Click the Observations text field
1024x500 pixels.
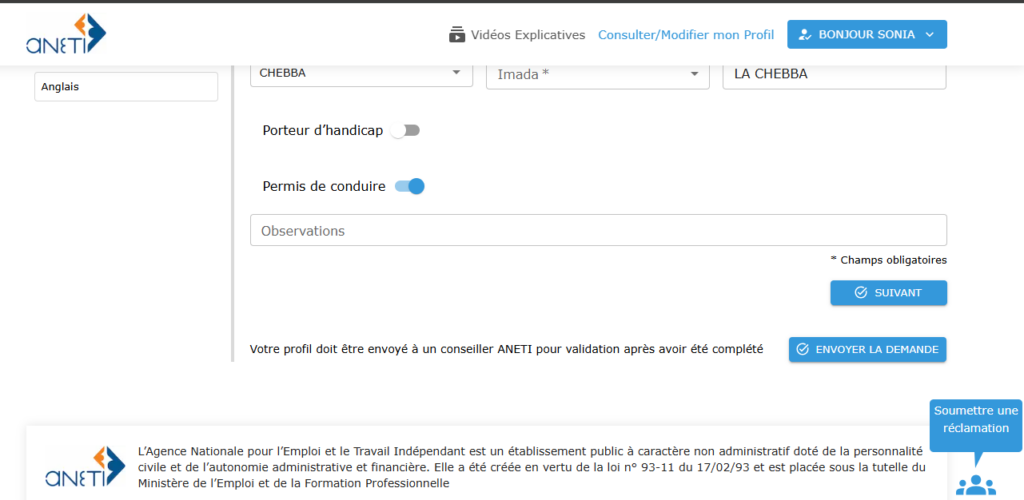click(x=598, y=231)
